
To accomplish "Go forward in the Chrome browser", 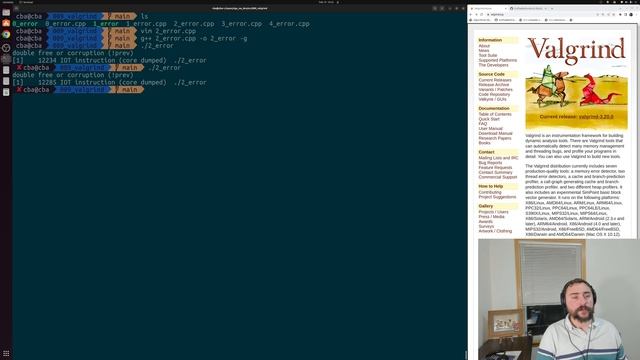I will click(x=476, y=14).
